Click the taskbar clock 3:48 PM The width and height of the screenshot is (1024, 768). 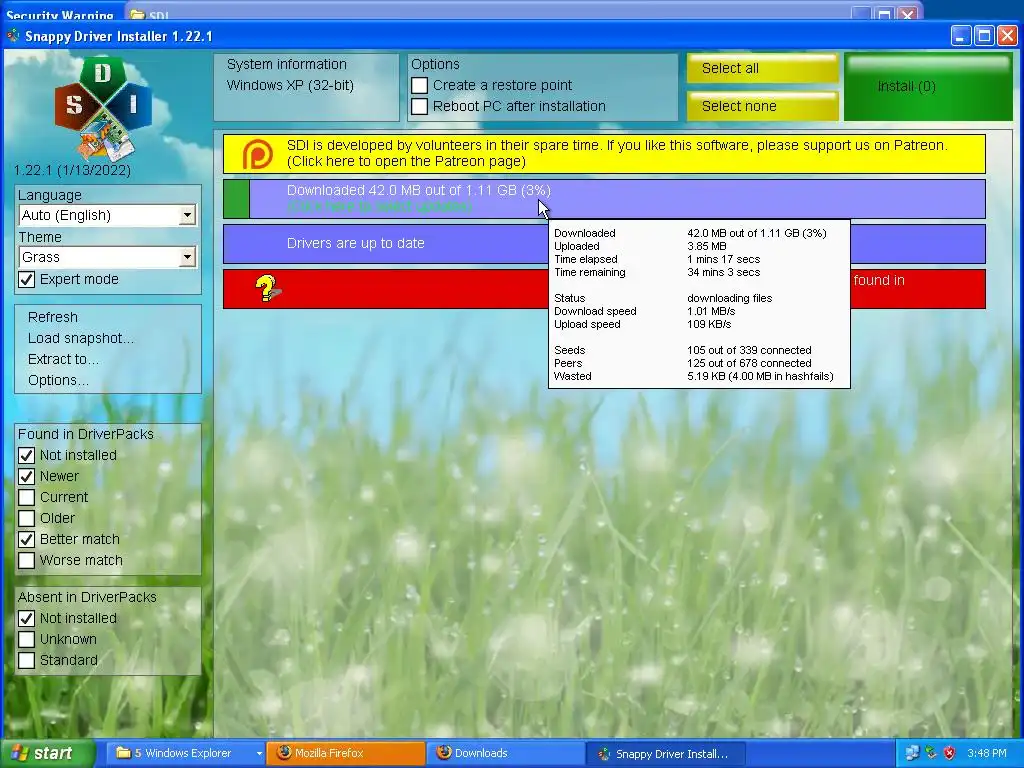tap(987, 753)
